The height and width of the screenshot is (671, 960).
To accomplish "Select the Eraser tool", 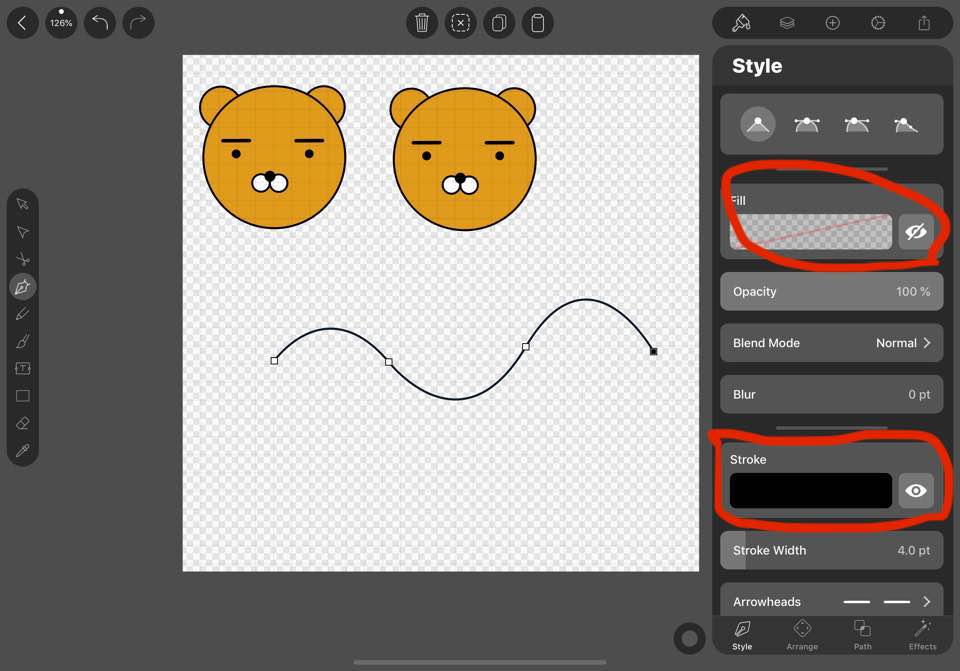I will tap(23, 423).
